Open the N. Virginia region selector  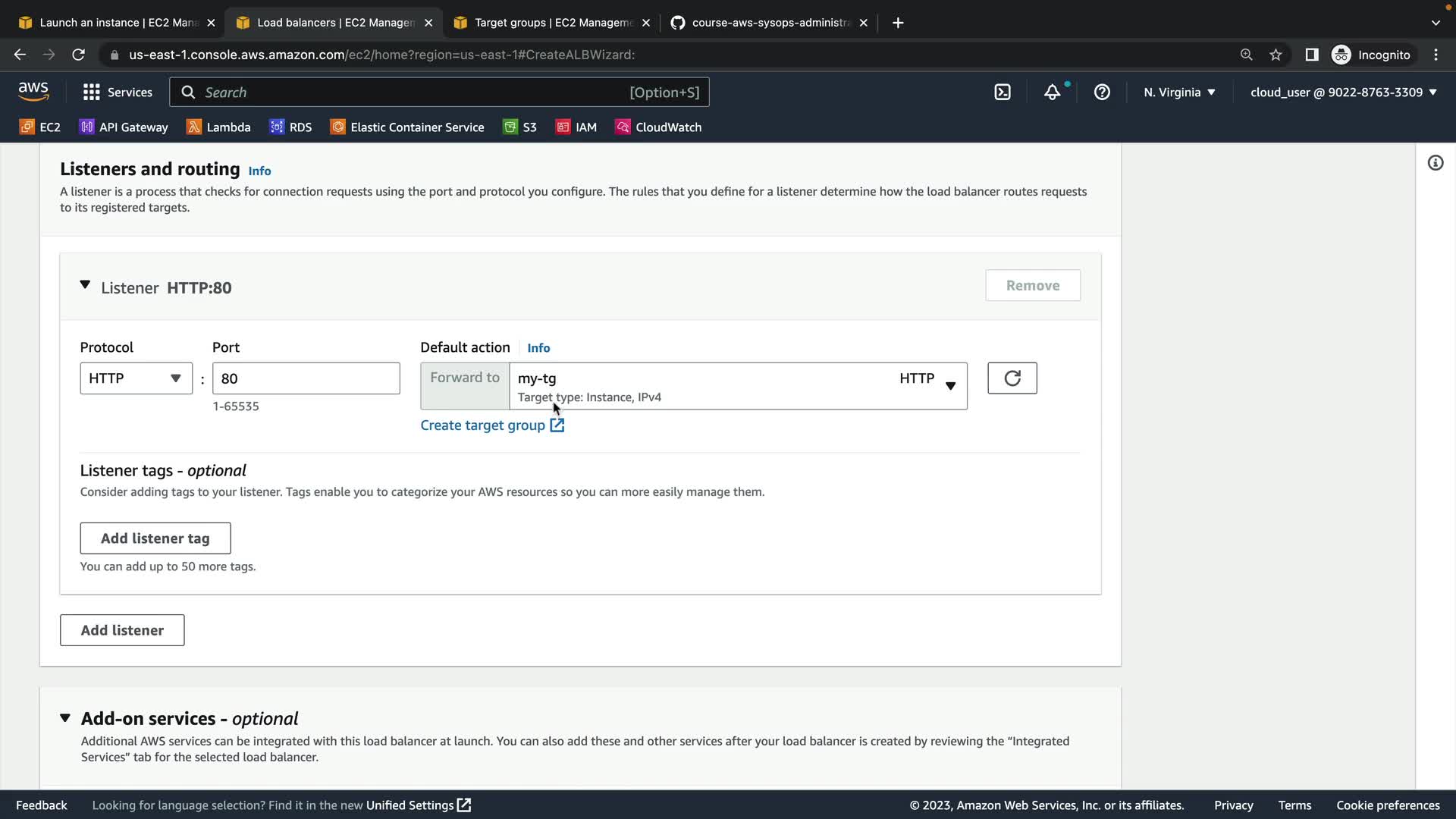tap(1179, 93)
